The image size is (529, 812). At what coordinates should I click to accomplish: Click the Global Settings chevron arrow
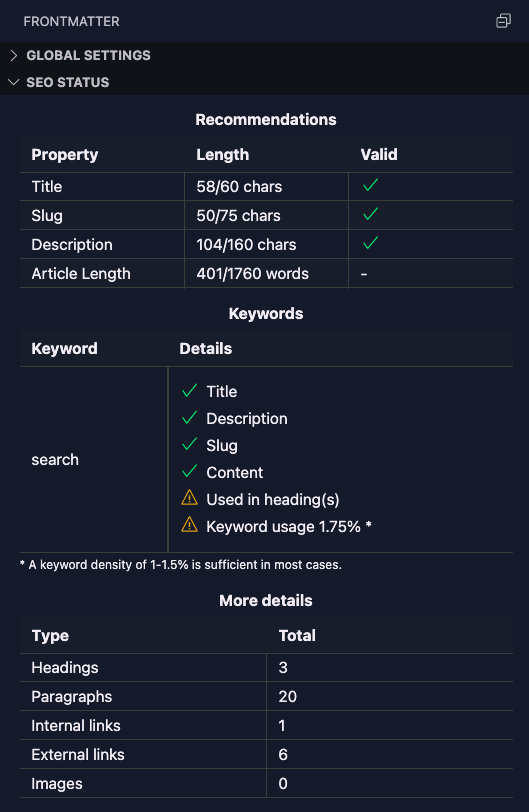[x=14, y=55]
